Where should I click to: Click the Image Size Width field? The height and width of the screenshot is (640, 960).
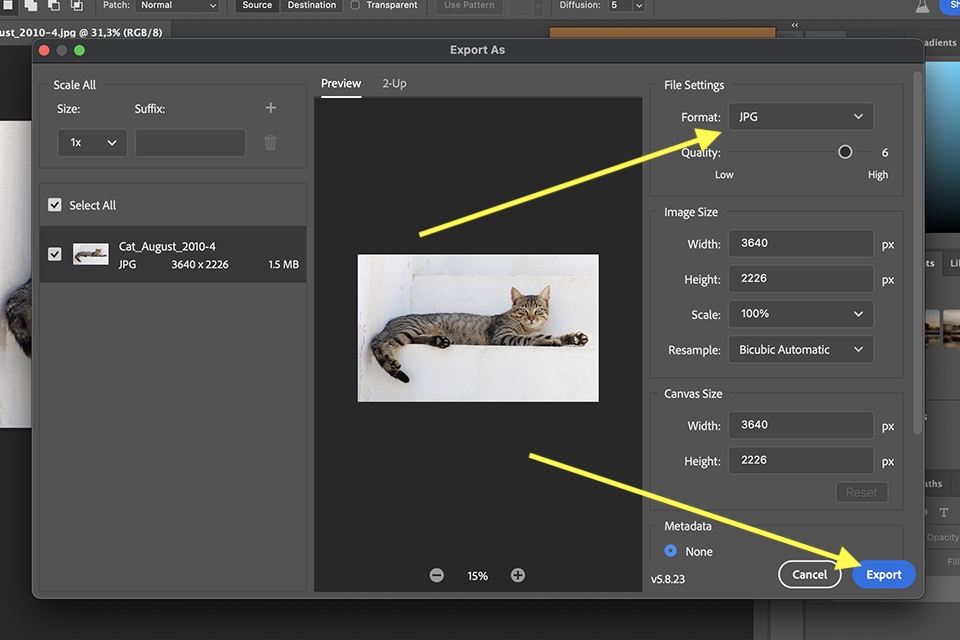tap(801, 243)
